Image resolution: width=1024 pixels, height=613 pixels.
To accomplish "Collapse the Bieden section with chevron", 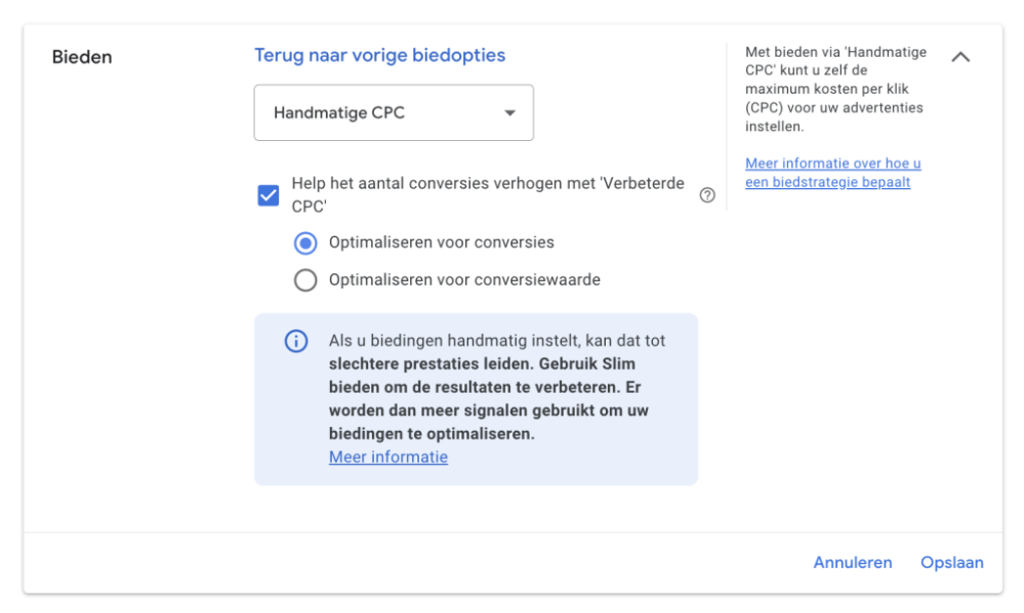I will pos(960,57).
